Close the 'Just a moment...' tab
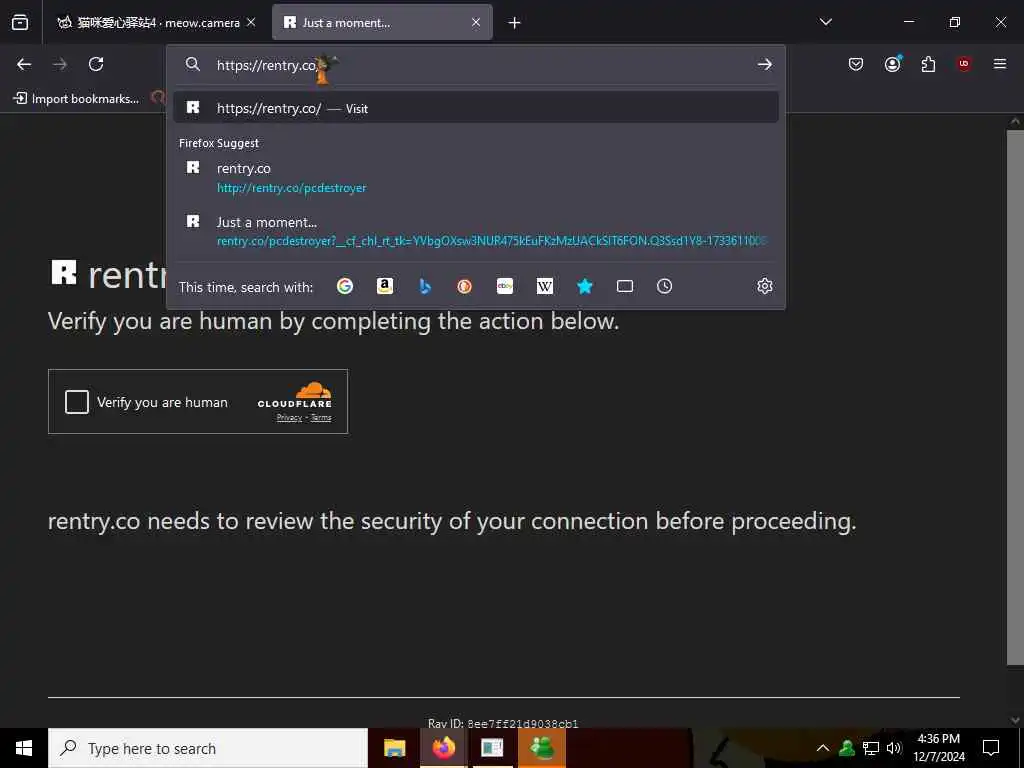 (x=476, y=22)
